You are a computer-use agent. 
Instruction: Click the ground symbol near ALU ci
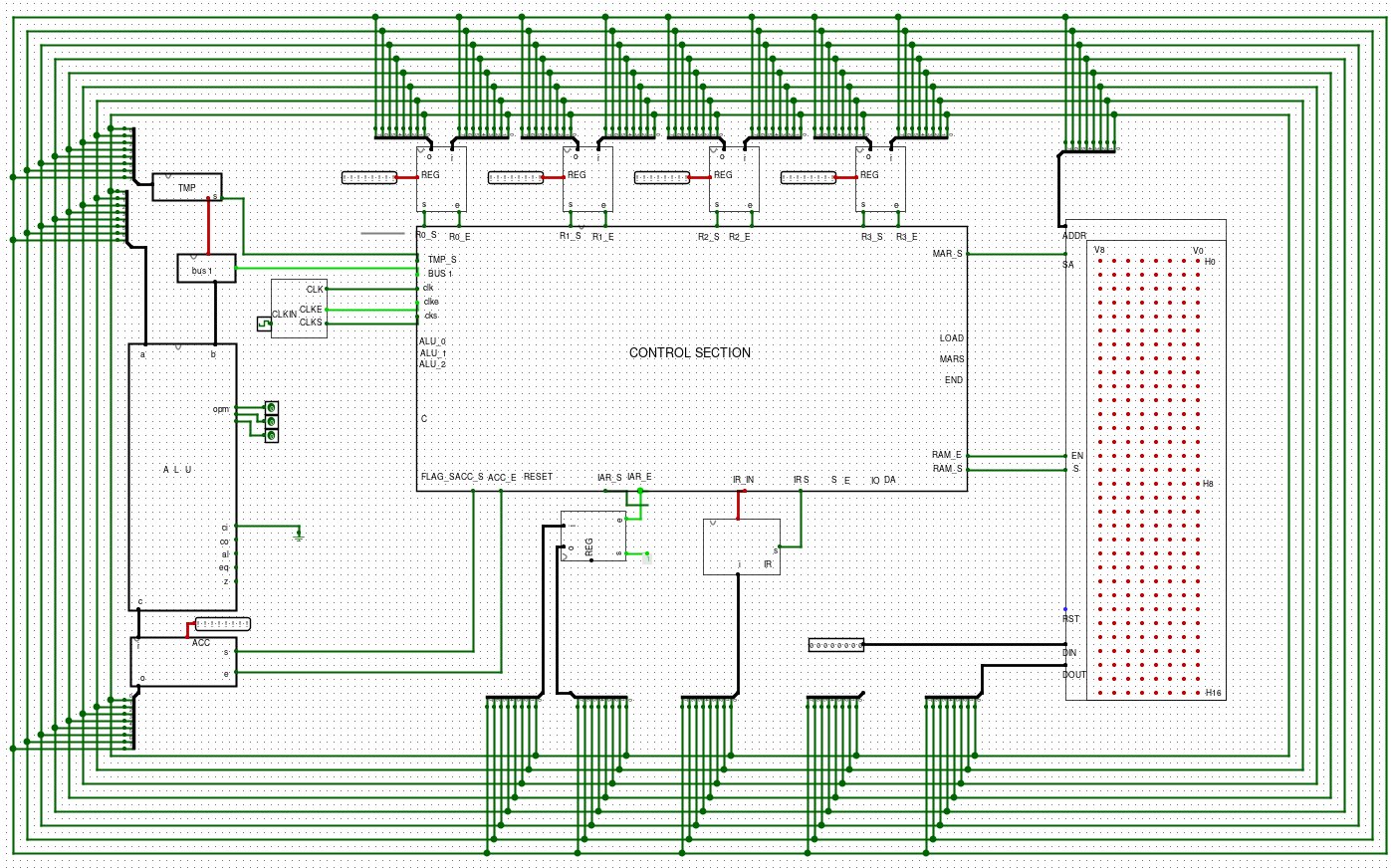point(299,535)
